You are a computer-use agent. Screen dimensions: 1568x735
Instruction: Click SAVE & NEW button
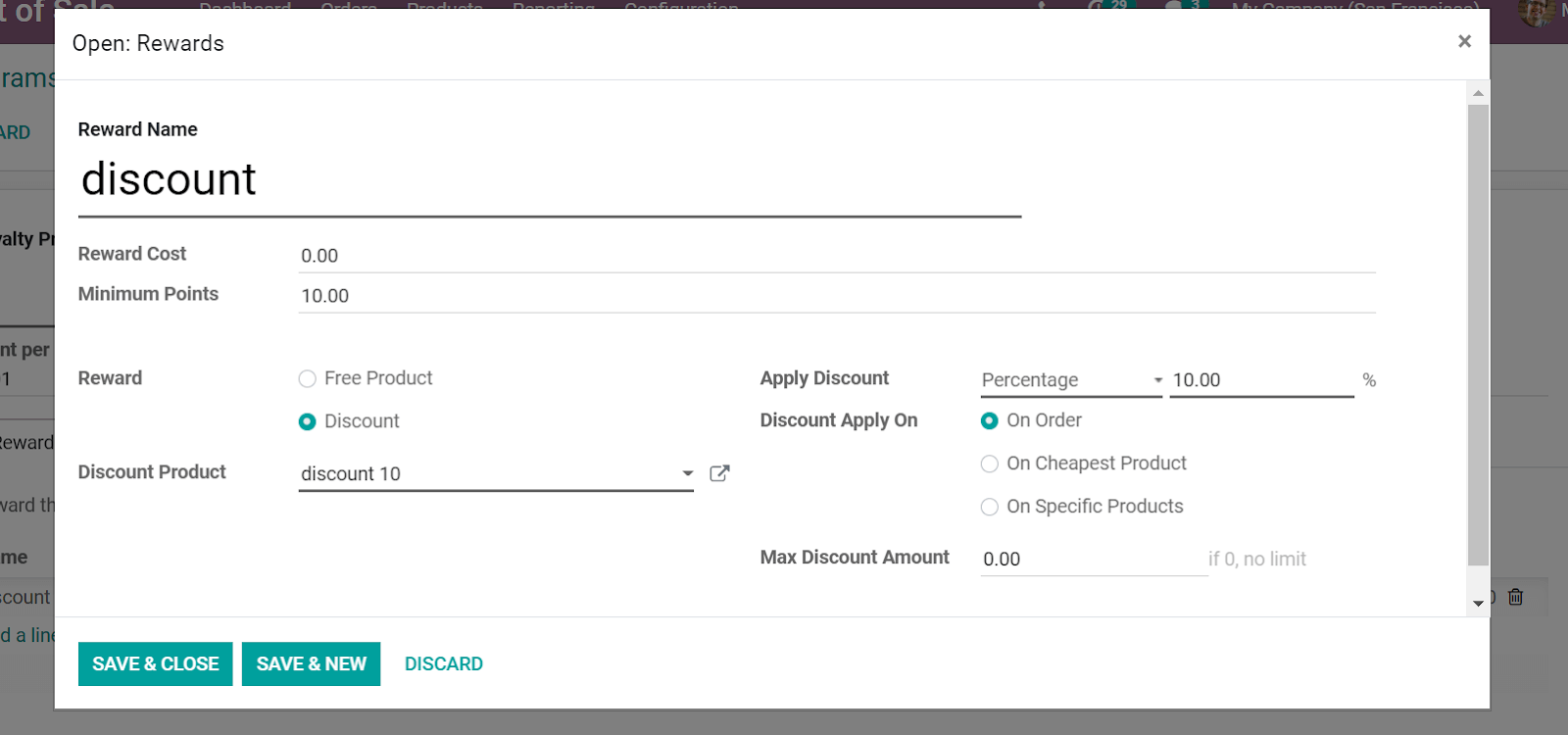coord(311,663)
